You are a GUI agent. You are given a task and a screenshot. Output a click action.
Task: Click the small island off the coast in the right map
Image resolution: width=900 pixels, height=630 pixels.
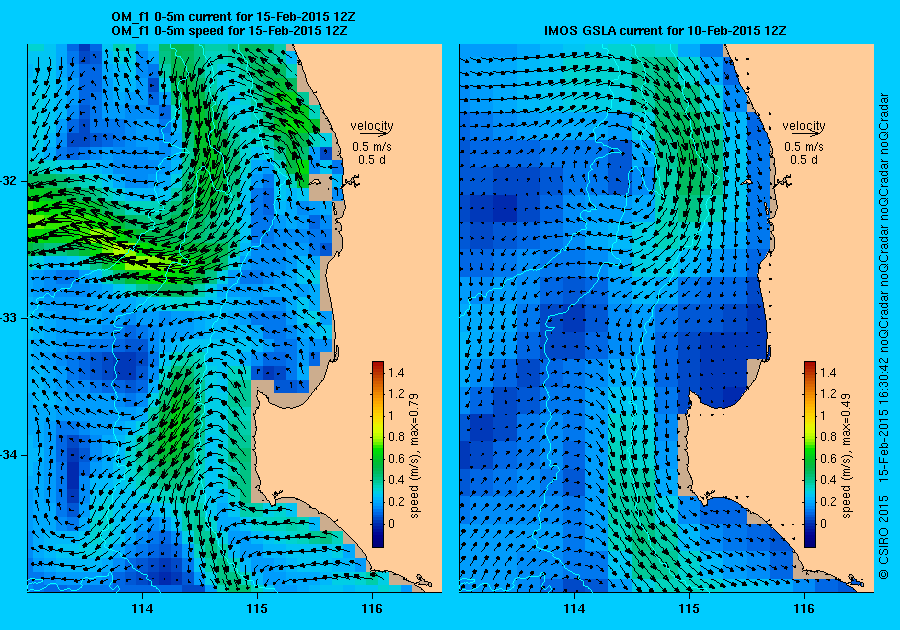pos(747,182)
